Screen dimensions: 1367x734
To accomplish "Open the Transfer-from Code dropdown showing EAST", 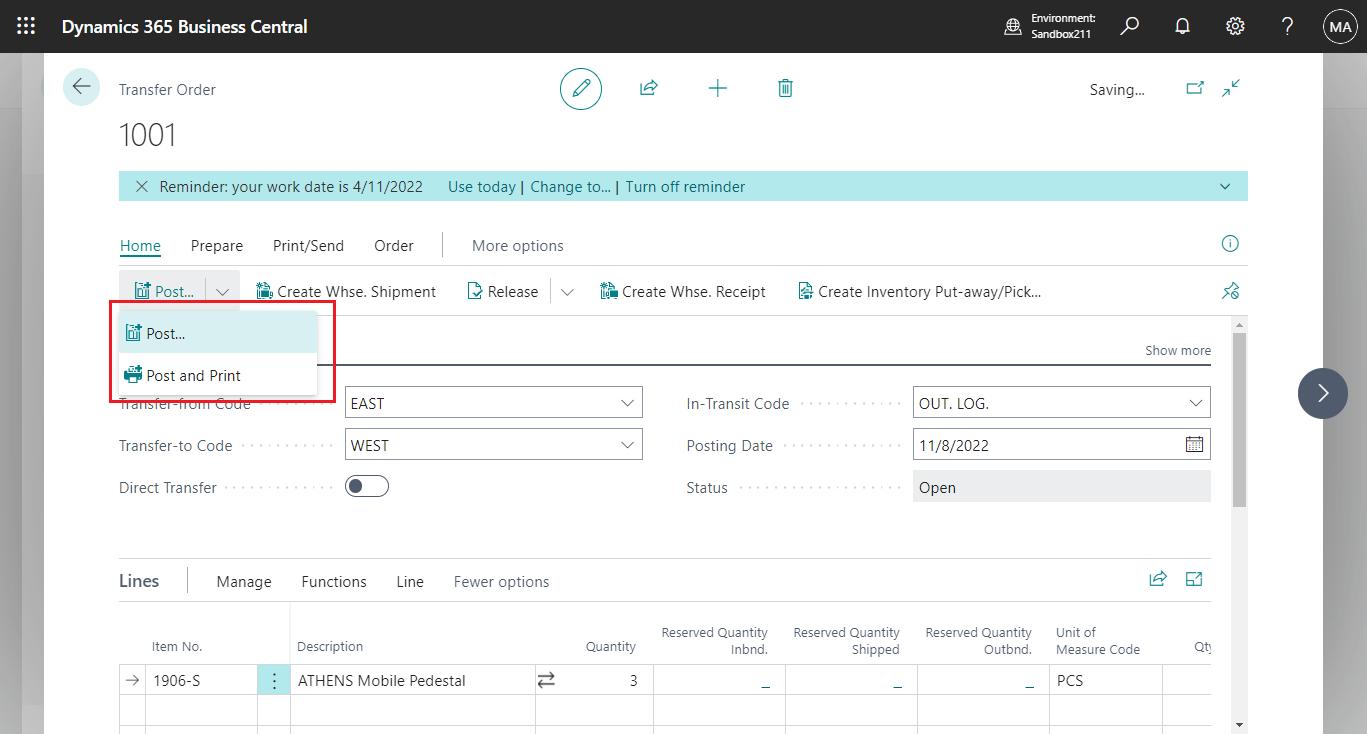I will pos(628,402).
